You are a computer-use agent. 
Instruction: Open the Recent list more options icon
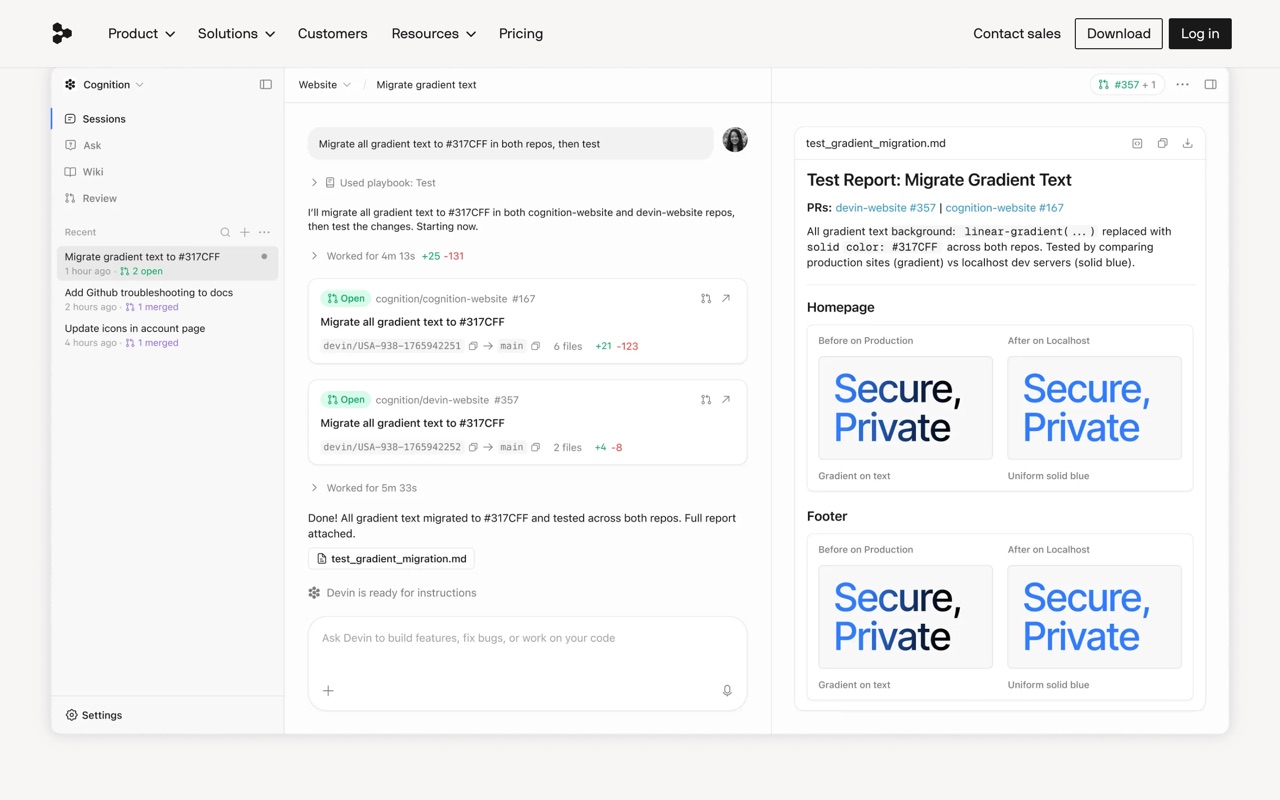(x=264, y=232)
